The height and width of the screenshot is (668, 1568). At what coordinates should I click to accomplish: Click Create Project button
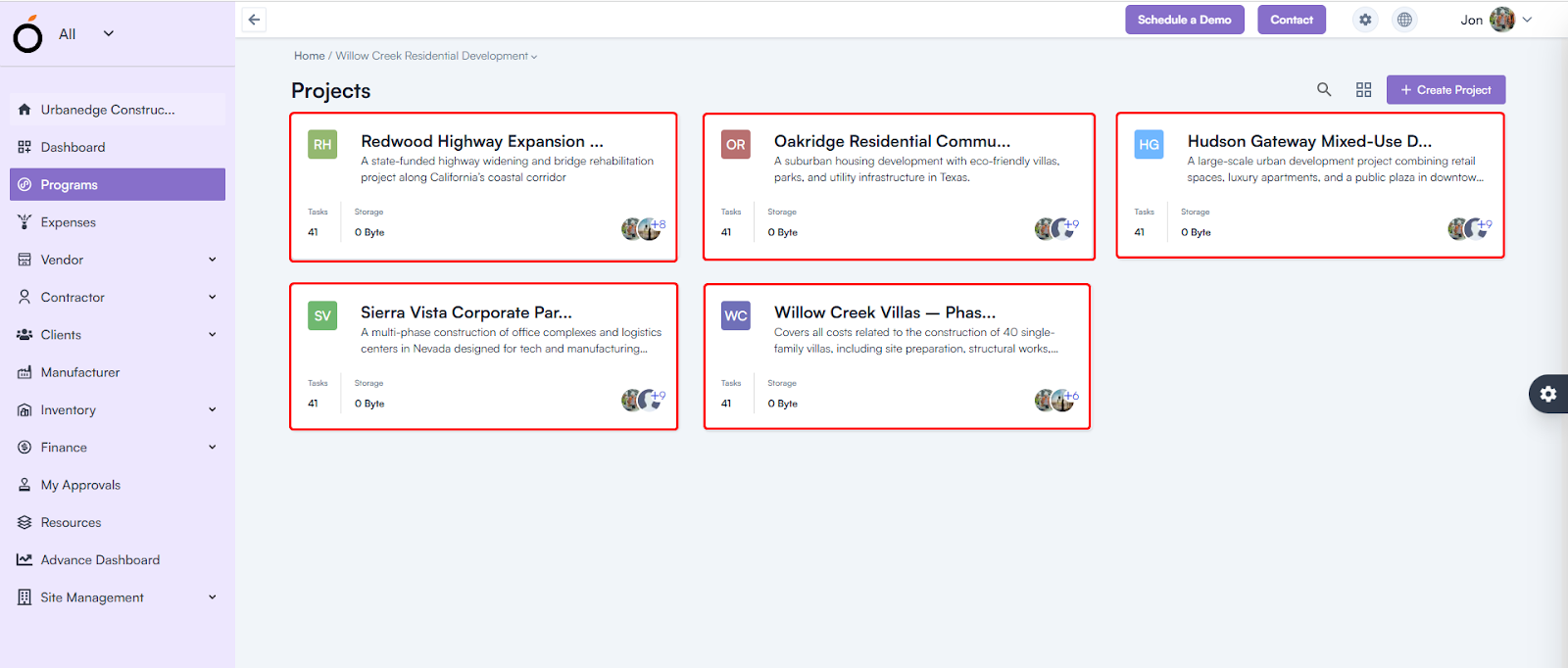pos(1445,89)
